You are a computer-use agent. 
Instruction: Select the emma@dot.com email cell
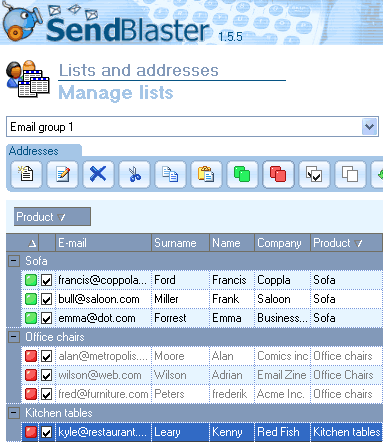pyautogui.click(x=103, y=318)
